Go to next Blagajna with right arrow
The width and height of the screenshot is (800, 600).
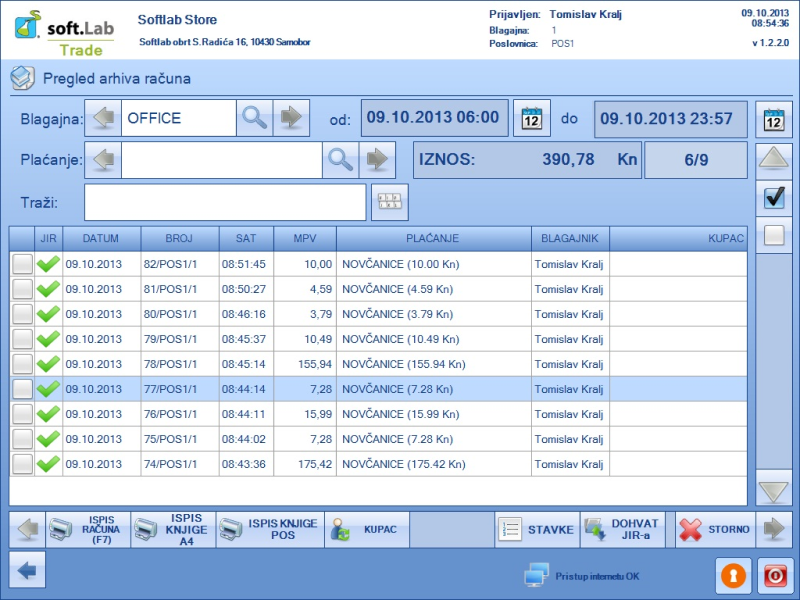tap(291, 118)
